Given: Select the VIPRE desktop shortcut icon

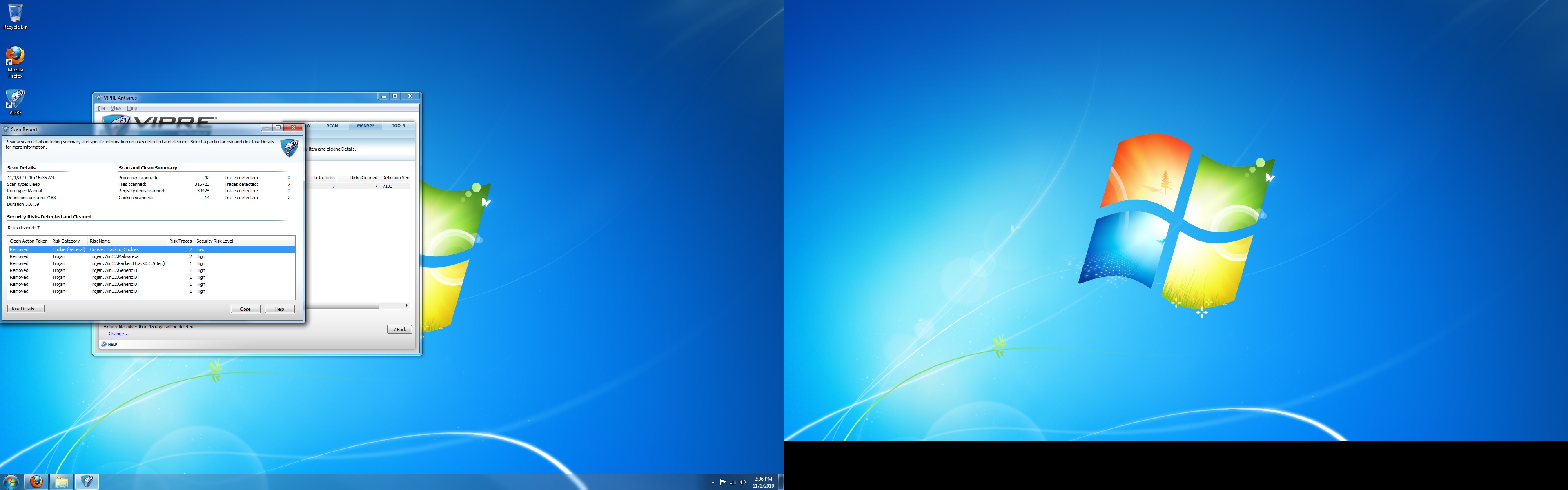Looking at the screenshot, I should pyautogui.click(x=15, y=102).
